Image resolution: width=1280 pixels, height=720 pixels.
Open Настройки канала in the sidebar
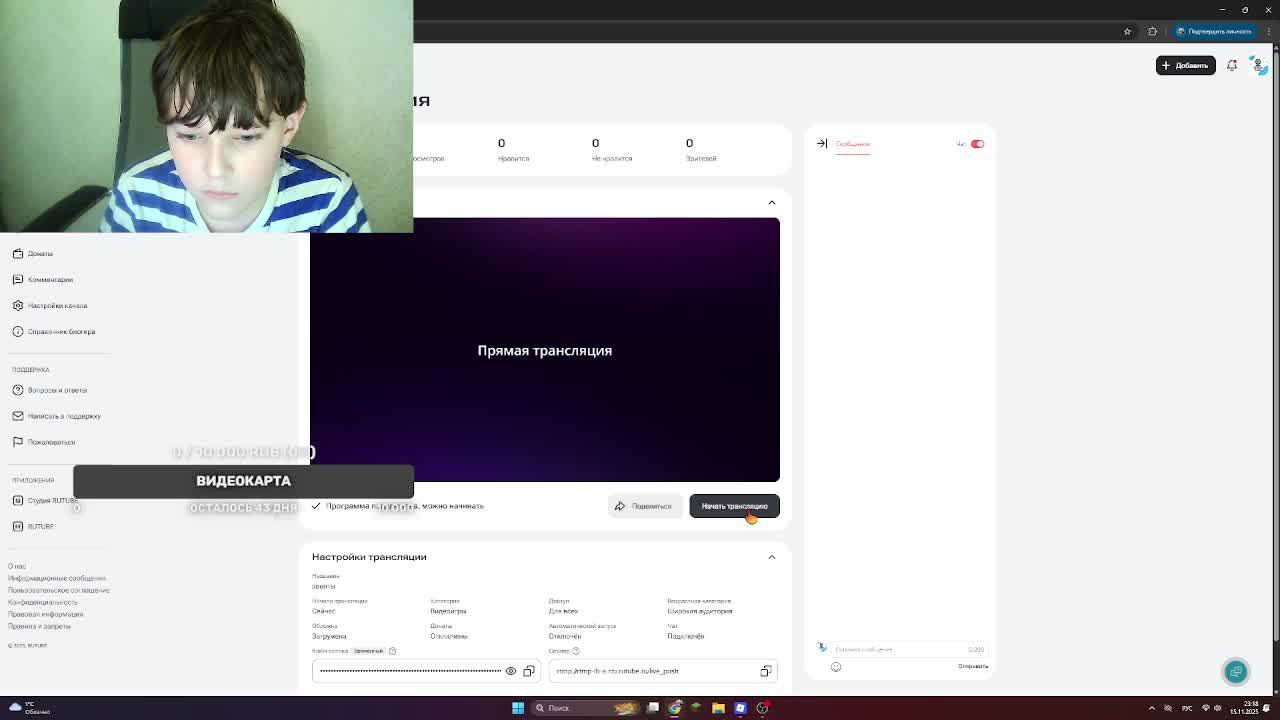(x=57, y=306)
